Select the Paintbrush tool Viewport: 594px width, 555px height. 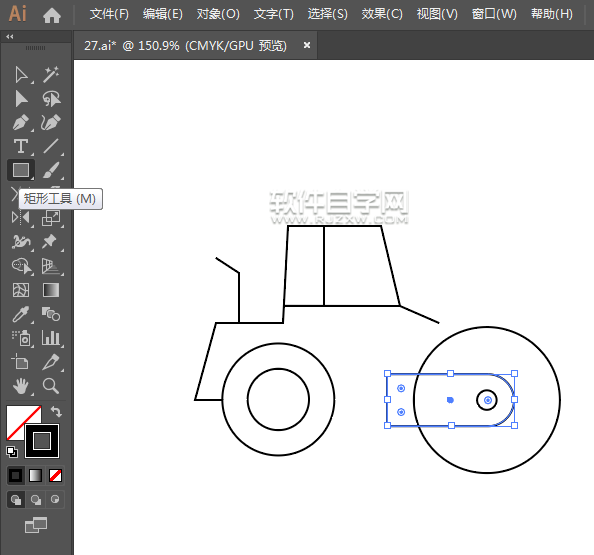(x=51, y=170)
